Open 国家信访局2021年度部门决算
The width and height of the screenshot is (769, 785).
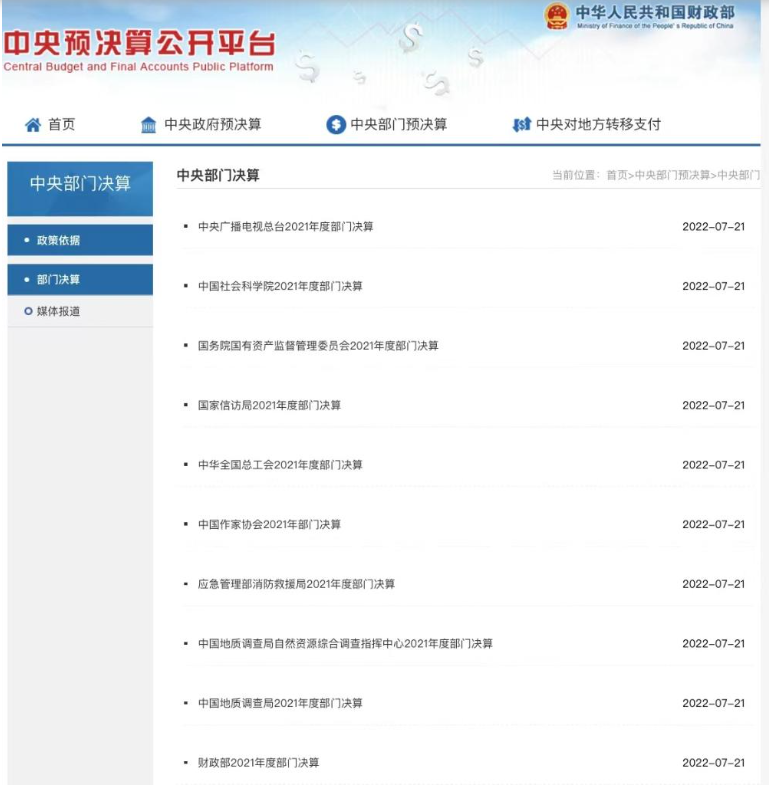[x=269, y=406]
